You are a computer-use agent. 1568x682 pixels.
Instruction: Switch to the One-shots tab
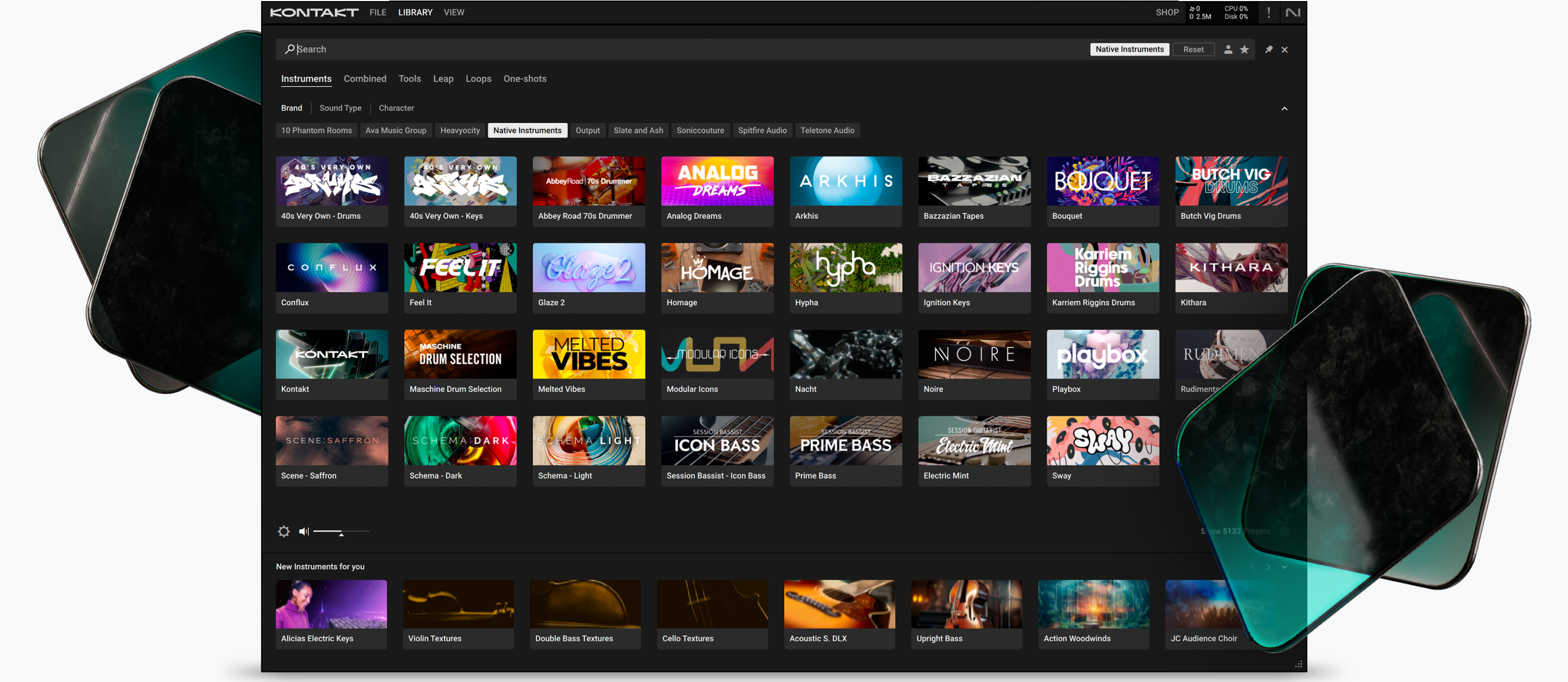click(x=525, y=78)
